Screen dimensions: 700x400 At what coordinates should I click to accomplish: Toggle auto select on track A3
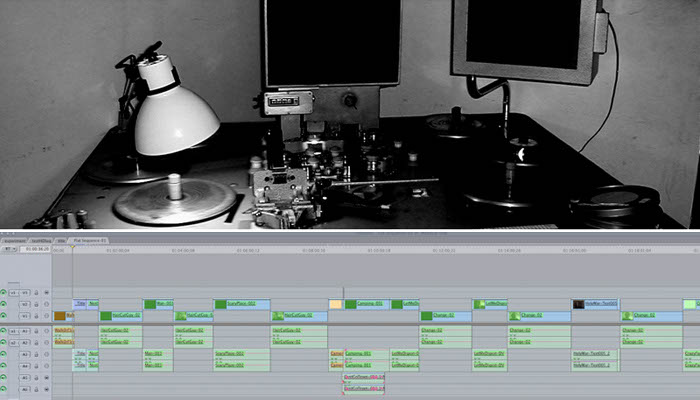pyautogui.click(x=46, y=354)
